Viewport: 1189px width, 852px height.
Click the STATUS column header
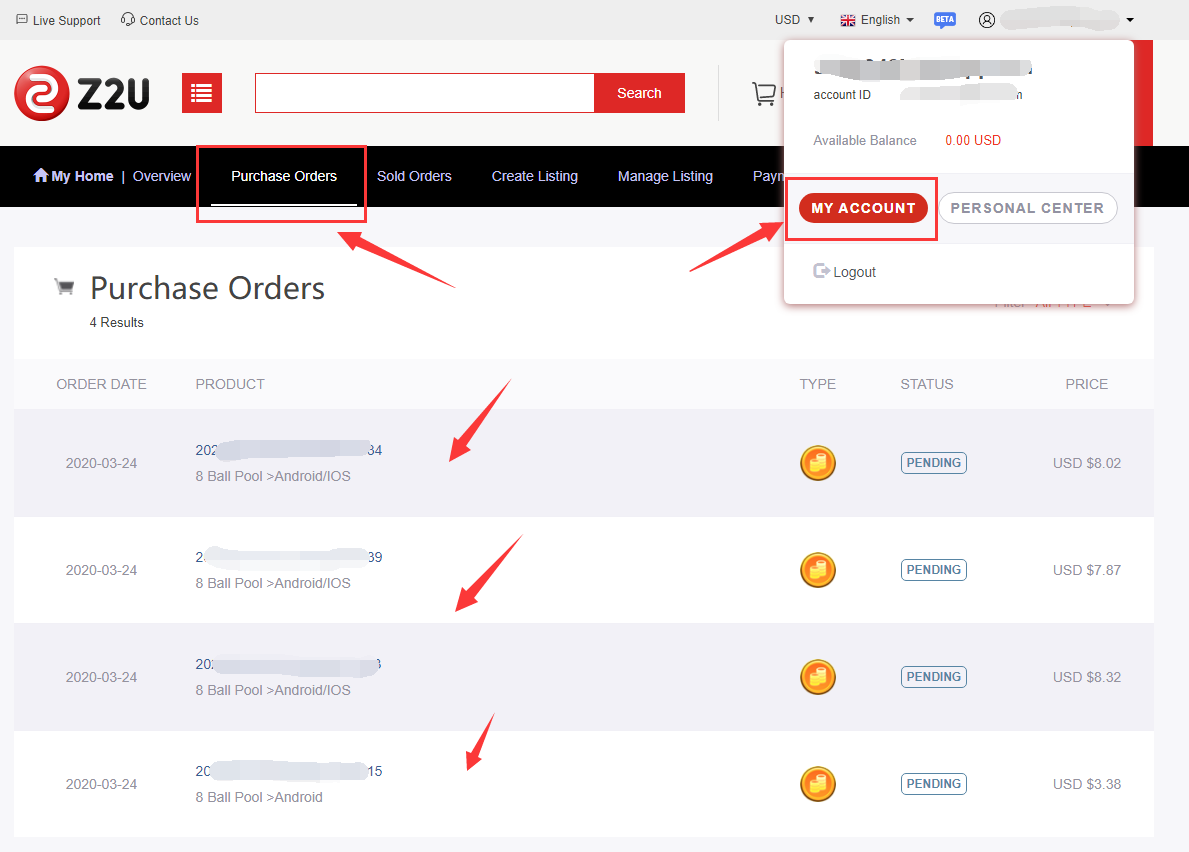tap(927, 384)
